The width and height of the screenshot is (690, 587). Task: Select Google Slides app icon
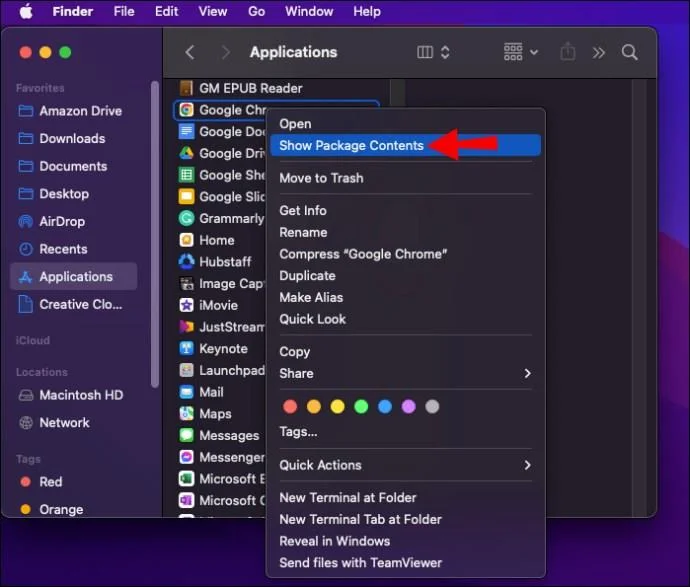click(x=186, y=196)
